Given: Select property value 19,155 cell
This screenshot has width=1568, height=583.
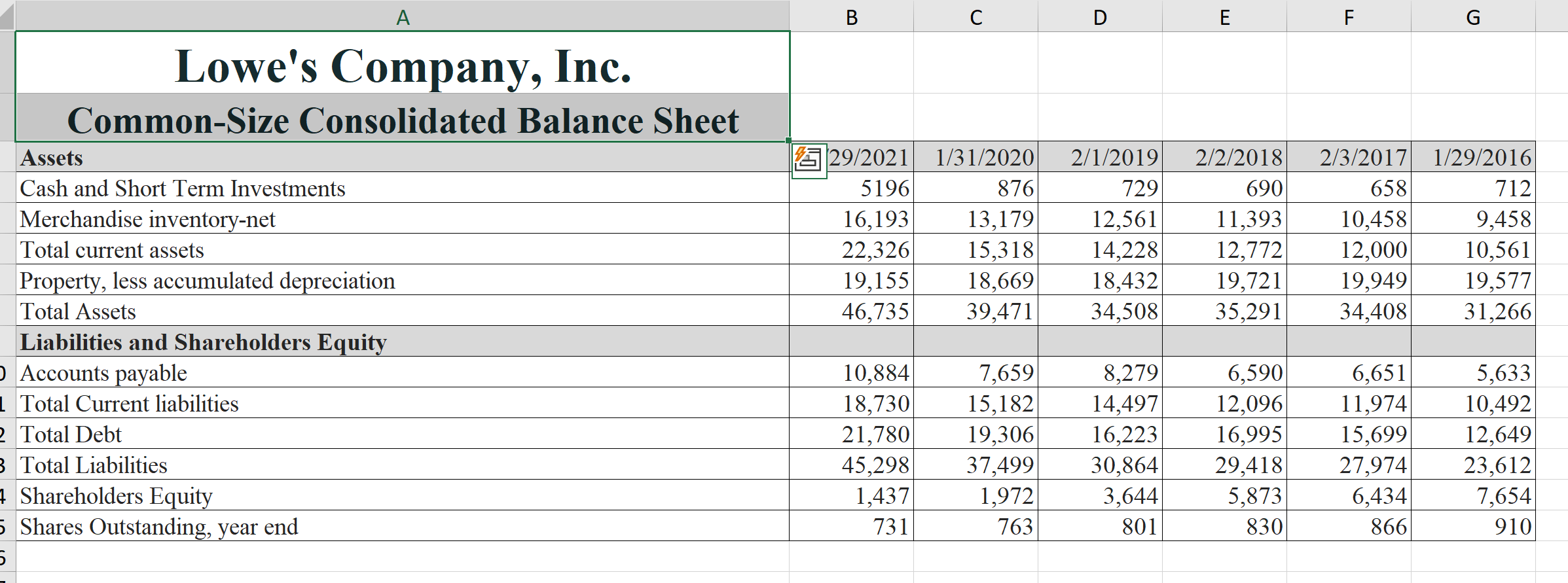Looking at the screenshot, I should coord(852,280).
